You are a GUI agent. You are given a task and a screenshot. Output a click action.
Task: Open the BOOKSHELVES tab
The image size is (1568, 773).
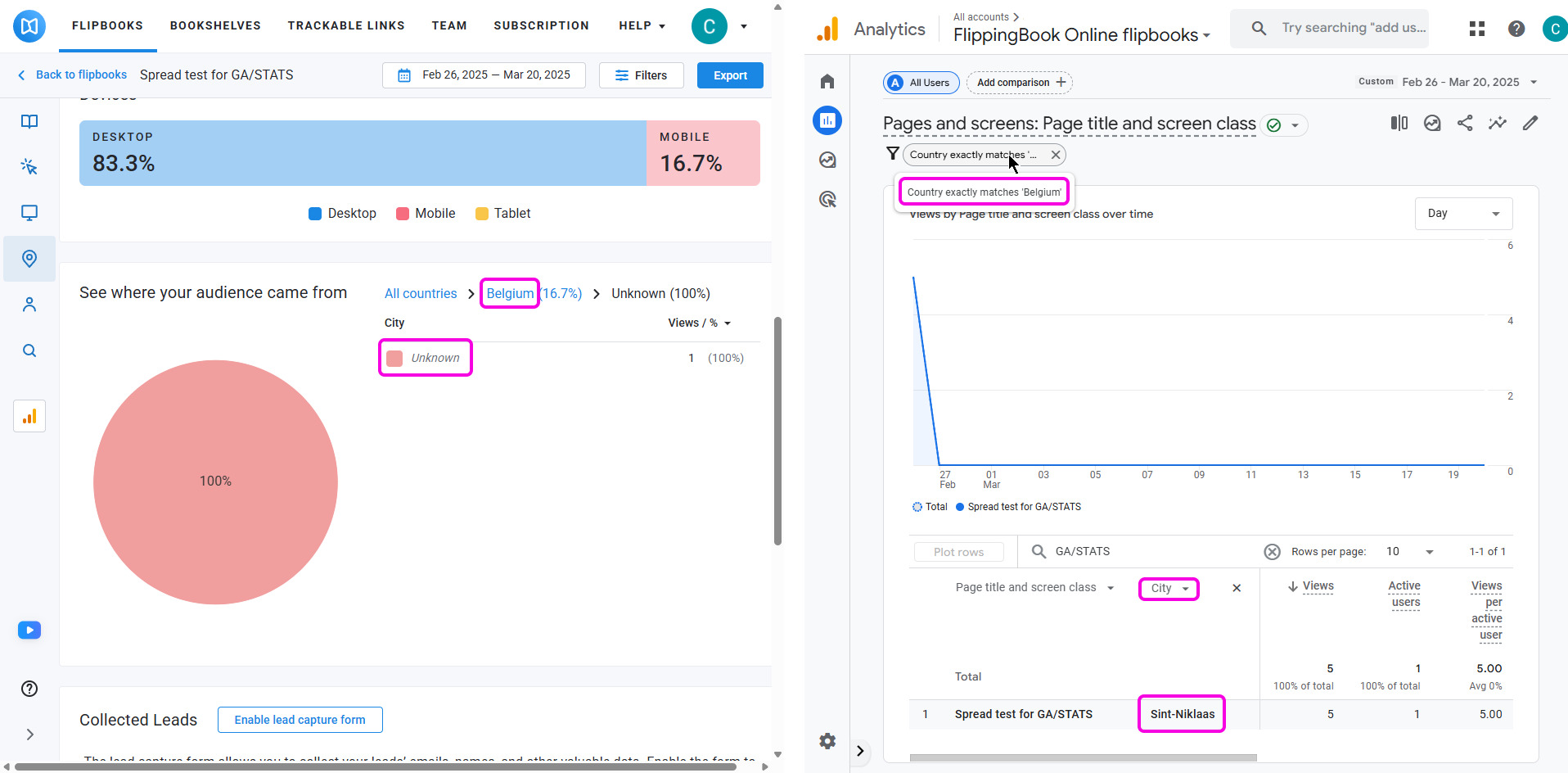215,26
